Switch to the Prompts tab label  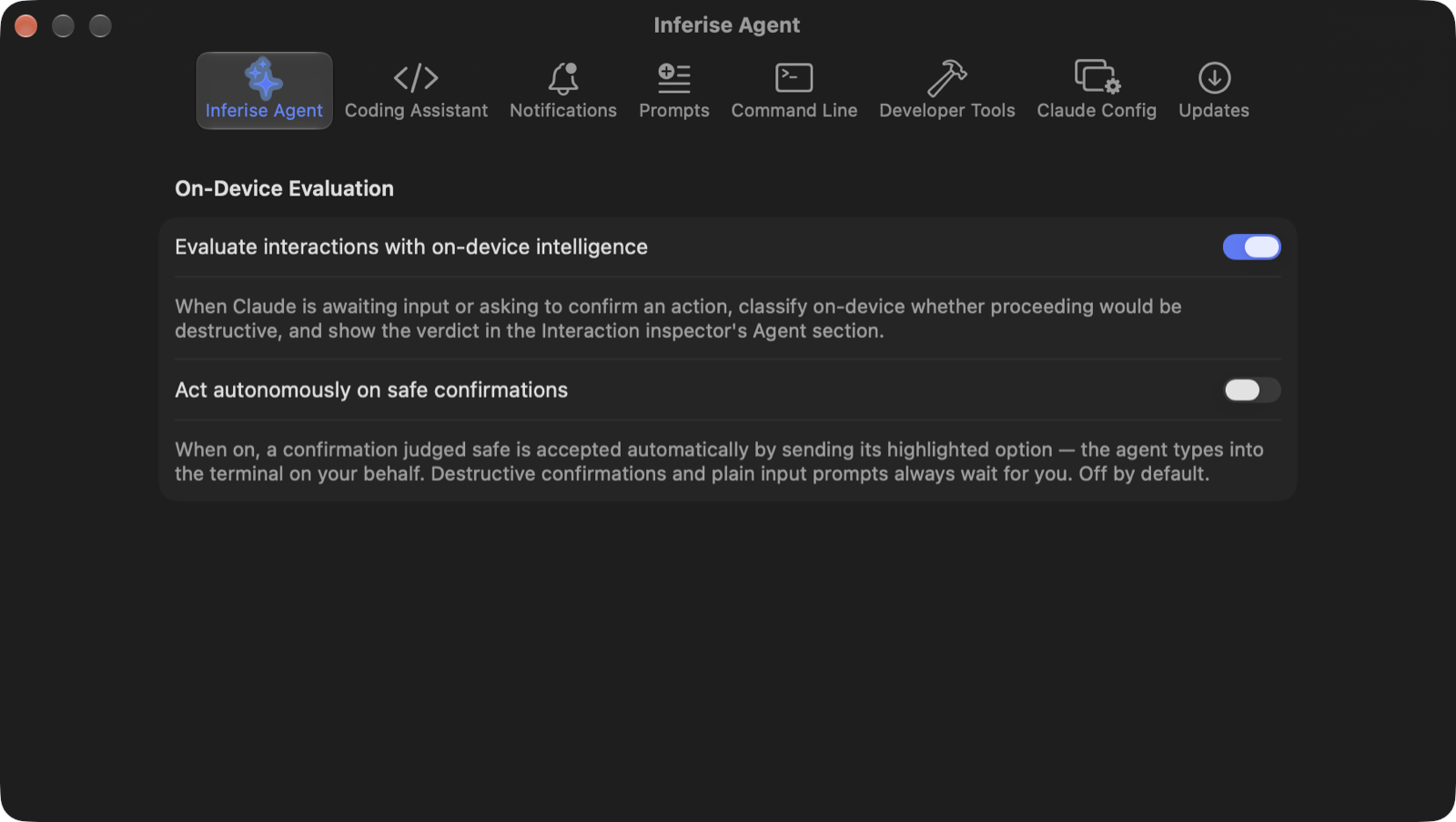coord(674,110)
